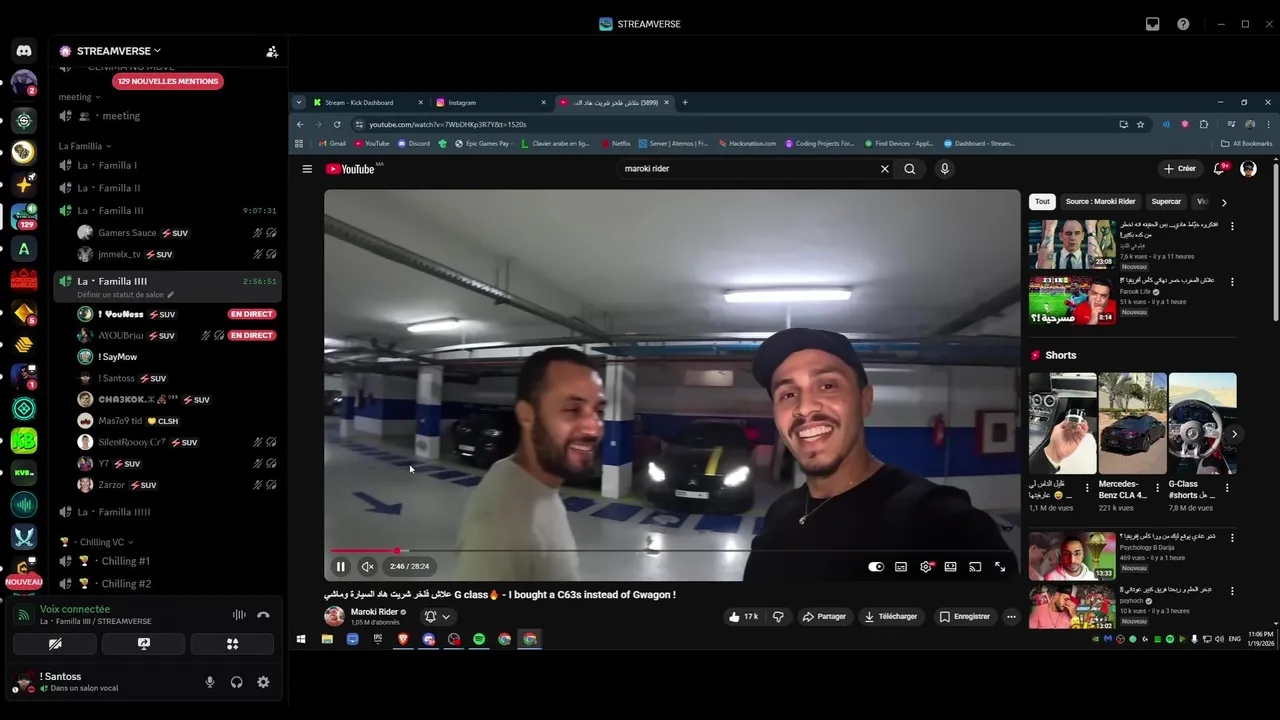Dislike the YouTube video

[x=778, y=617]
